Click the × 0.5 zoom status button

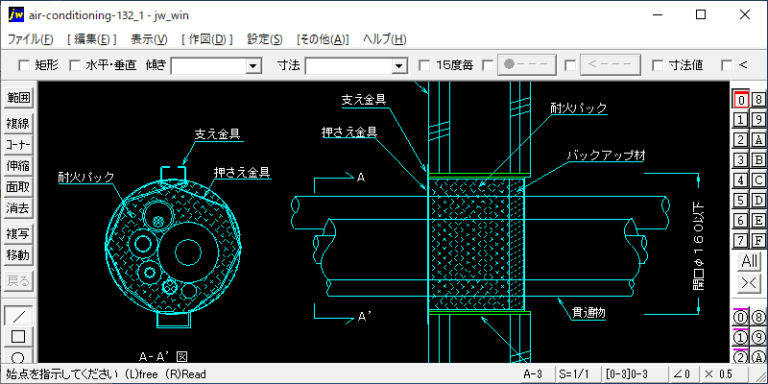pos(724,374)
